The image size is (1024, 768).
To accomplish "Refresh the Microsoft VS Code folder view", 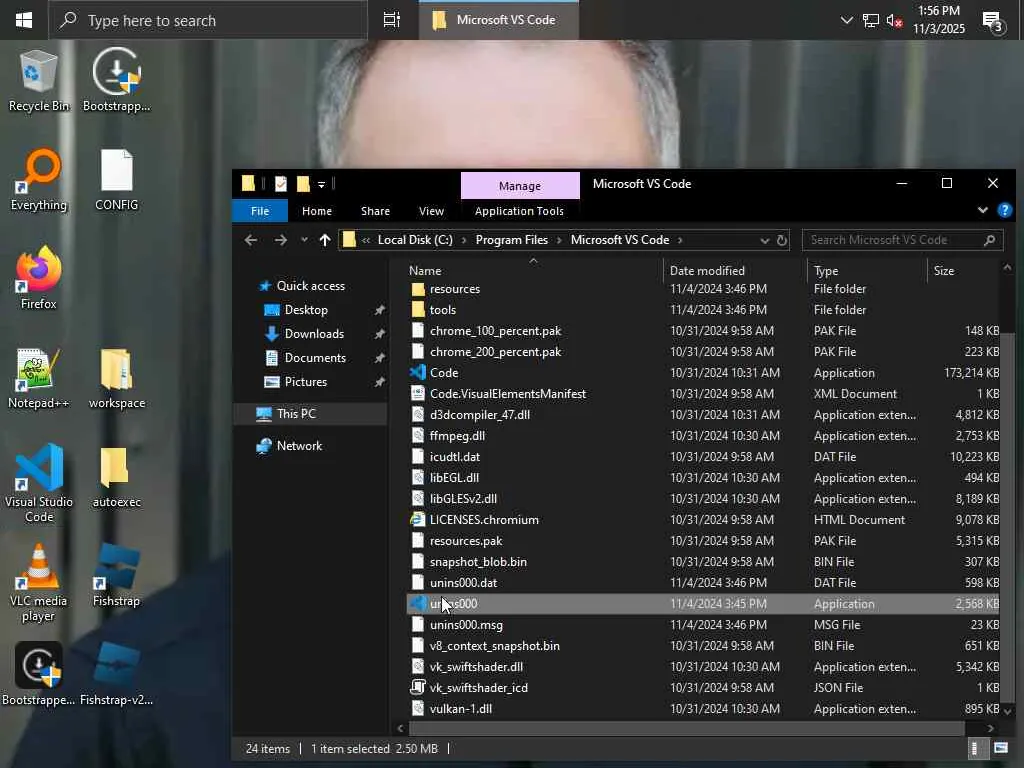I will pyautogui.click(x=782, y=240).
